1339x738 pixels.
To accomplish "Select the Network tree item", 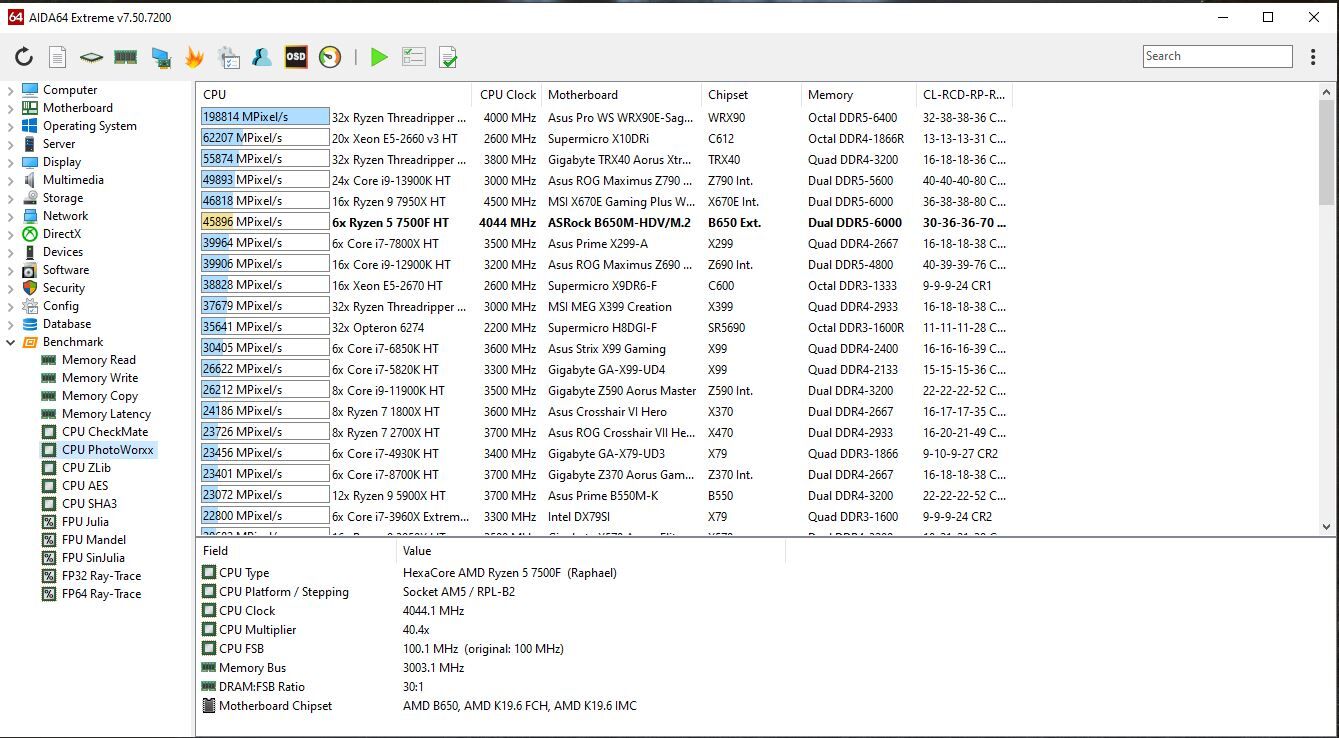I will [x=65, y=216].
